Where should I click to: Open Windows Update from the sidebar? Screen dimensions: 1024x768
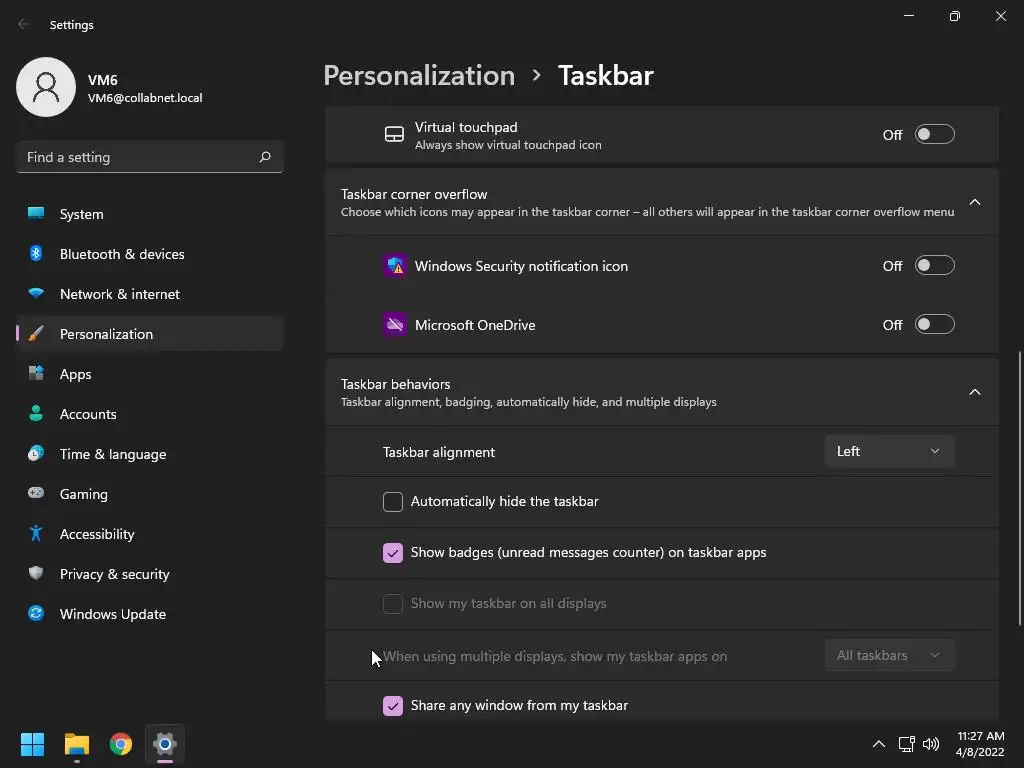coord(112,614)
